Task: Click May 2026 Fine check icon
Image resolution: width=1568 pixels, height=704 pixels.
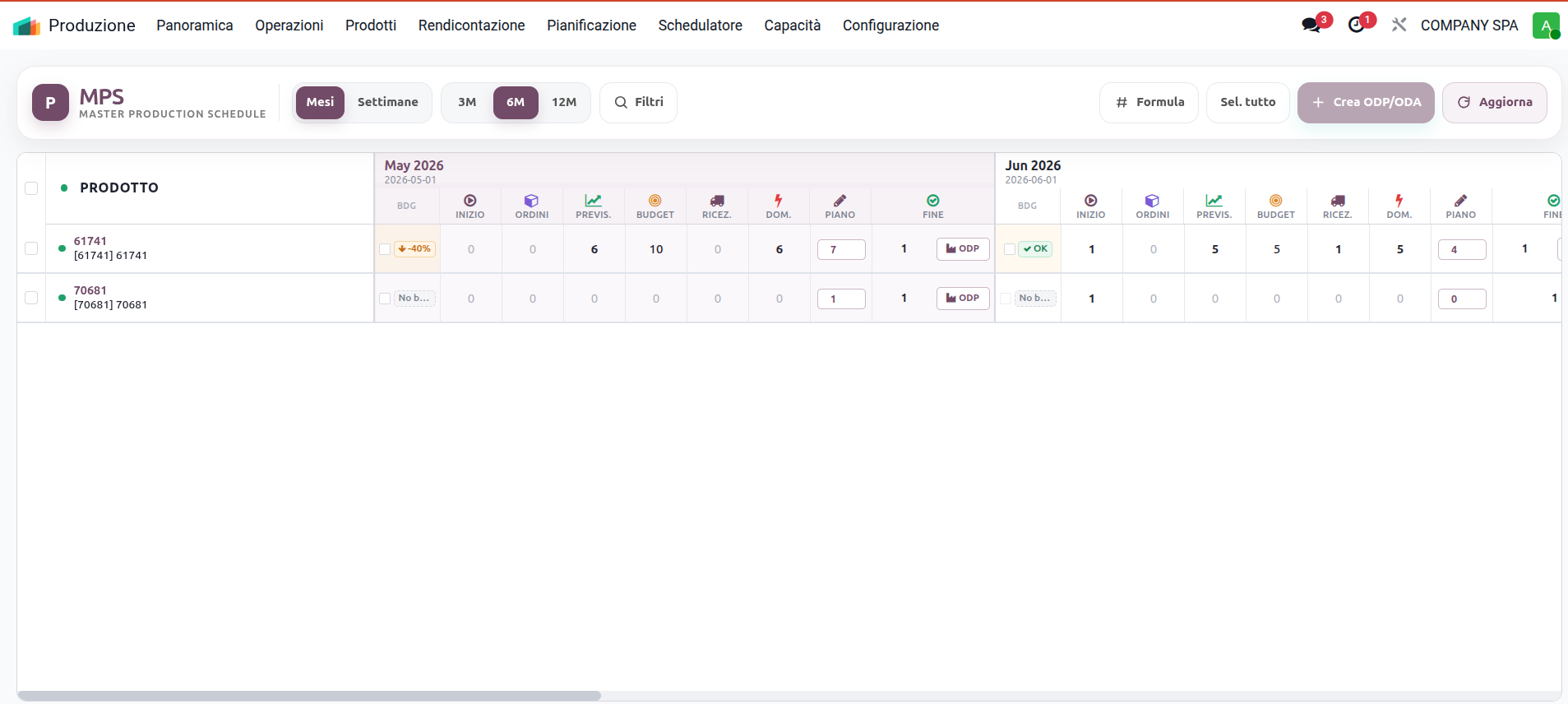Action: pos(933,201)
